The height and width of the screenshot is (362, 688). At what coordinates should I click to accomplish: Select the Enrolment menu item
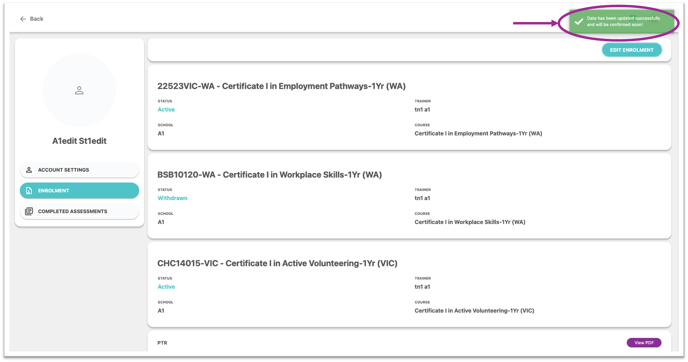click(x=79, y=190)
